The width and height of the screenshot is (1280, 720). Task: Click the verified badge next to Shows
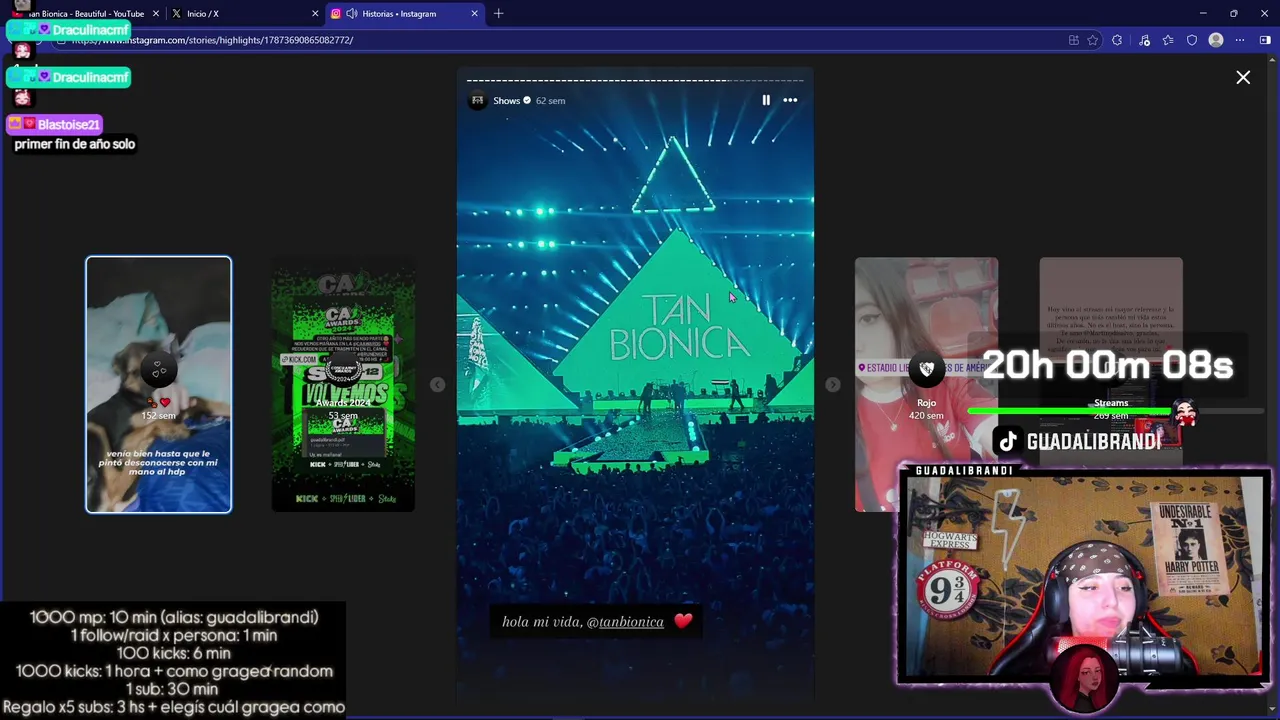click(527, 101)
